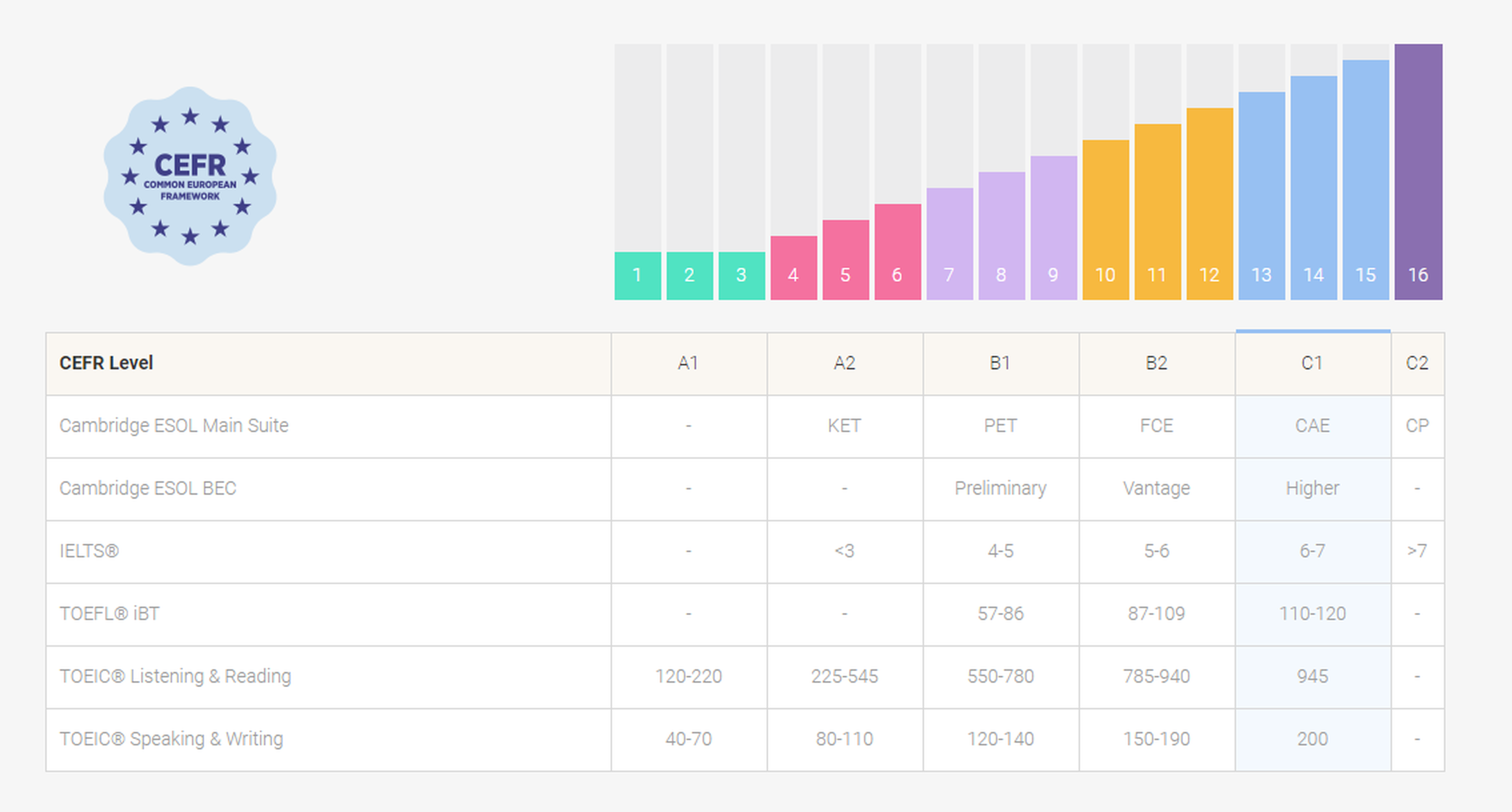Open the B1 column header

[1000, 363]
